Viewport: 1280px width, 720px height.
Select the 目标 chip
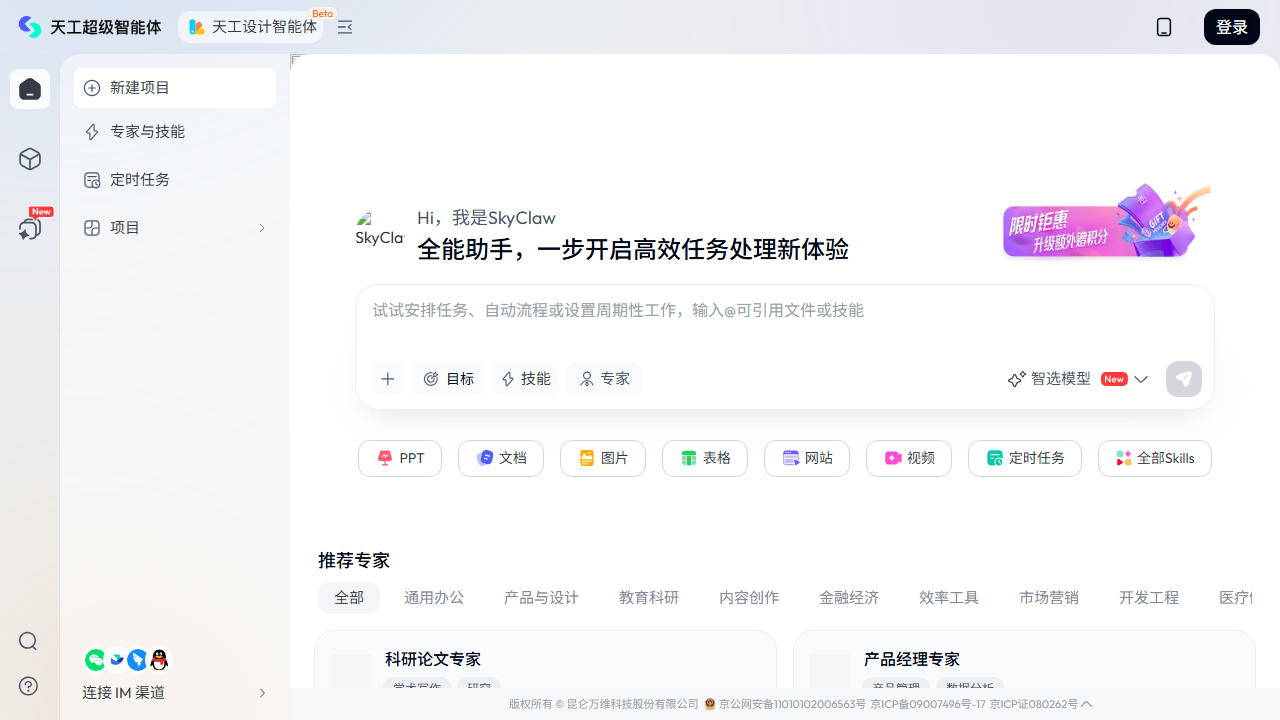pos(448,379)
